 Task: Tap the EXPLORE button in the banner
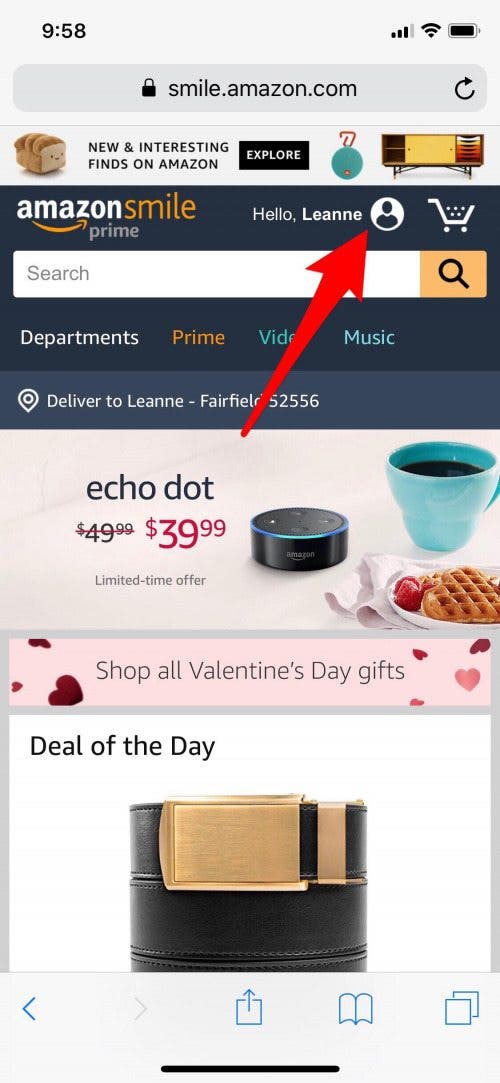[x=274, y=155]
